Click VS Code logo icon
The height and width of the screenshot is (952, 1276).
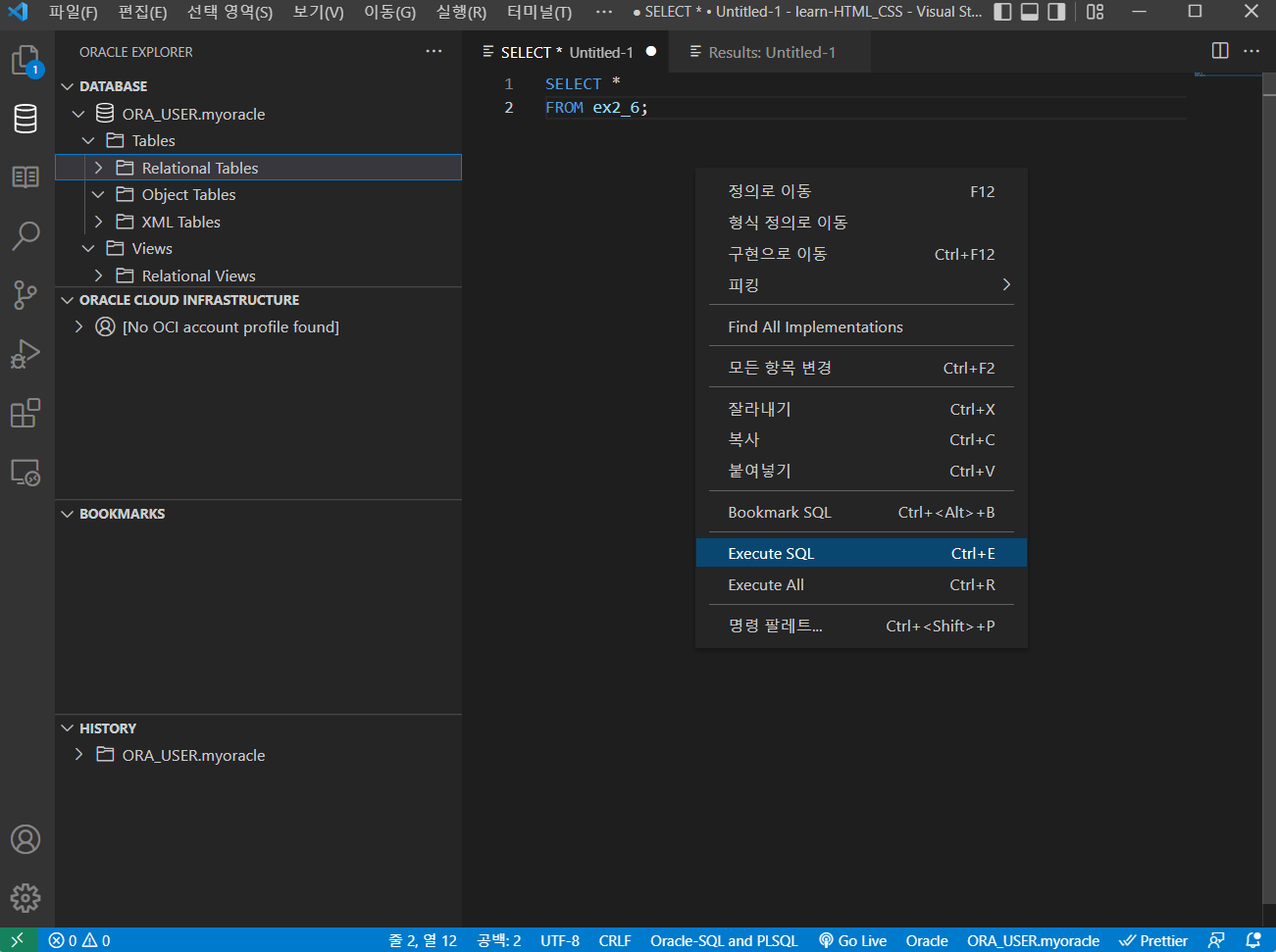tap(18, 12)
